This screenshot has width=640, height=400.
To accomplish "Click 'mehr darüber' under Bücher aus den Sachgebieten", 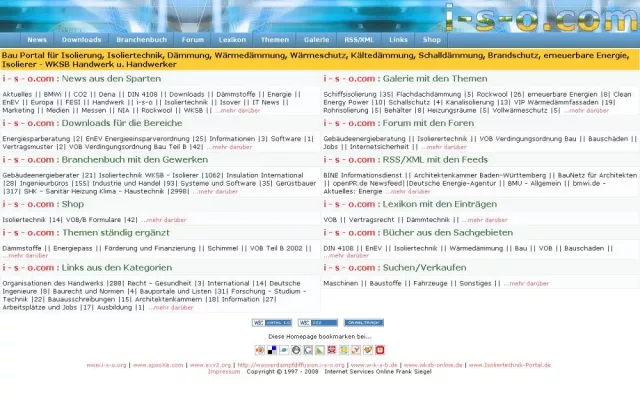I will (x=346, y=256).
